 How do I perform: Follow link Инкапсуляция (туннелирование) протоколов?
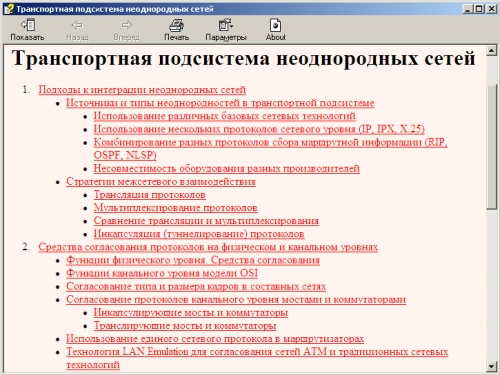click(199, 234)
